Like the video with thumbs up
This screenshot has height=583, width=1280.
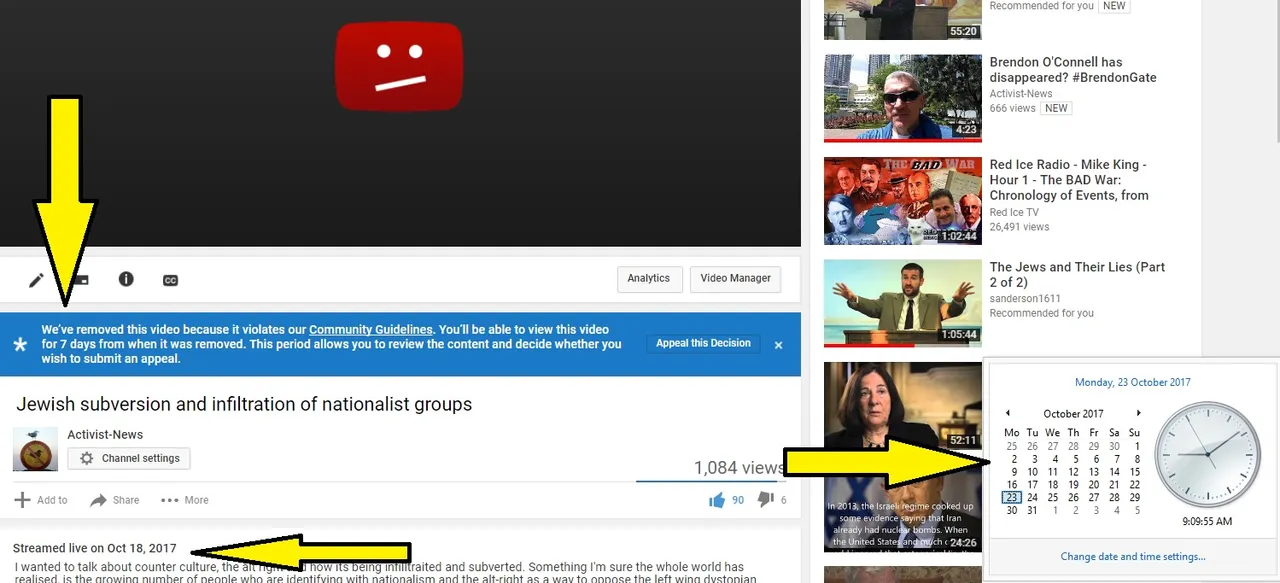(726, 500)
